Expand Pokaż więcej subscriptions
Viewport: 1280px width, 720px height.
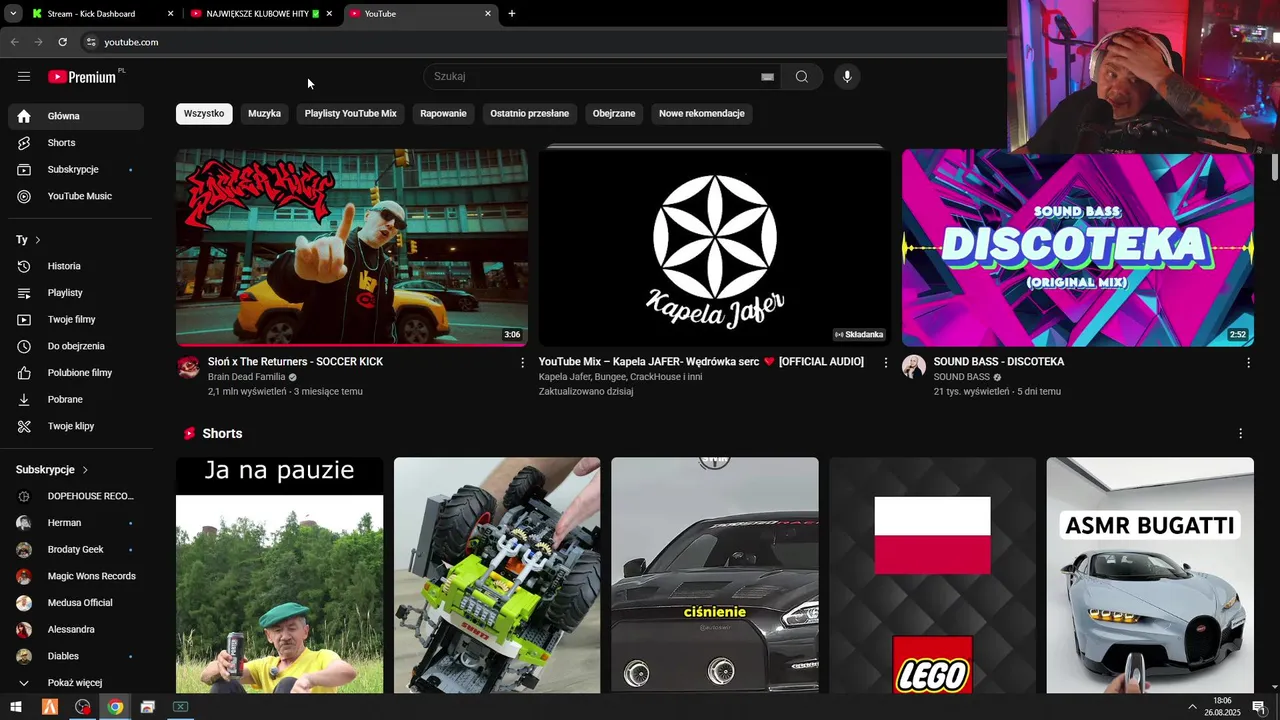[x=76, y=683]
